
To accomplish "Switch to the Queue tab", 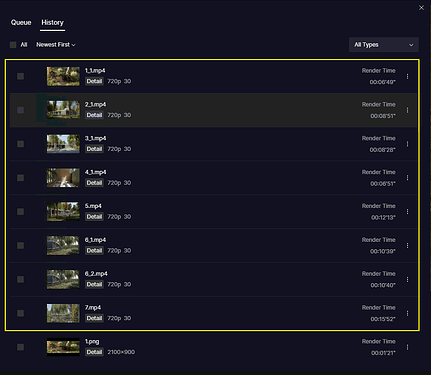I will tap(21, 22).
